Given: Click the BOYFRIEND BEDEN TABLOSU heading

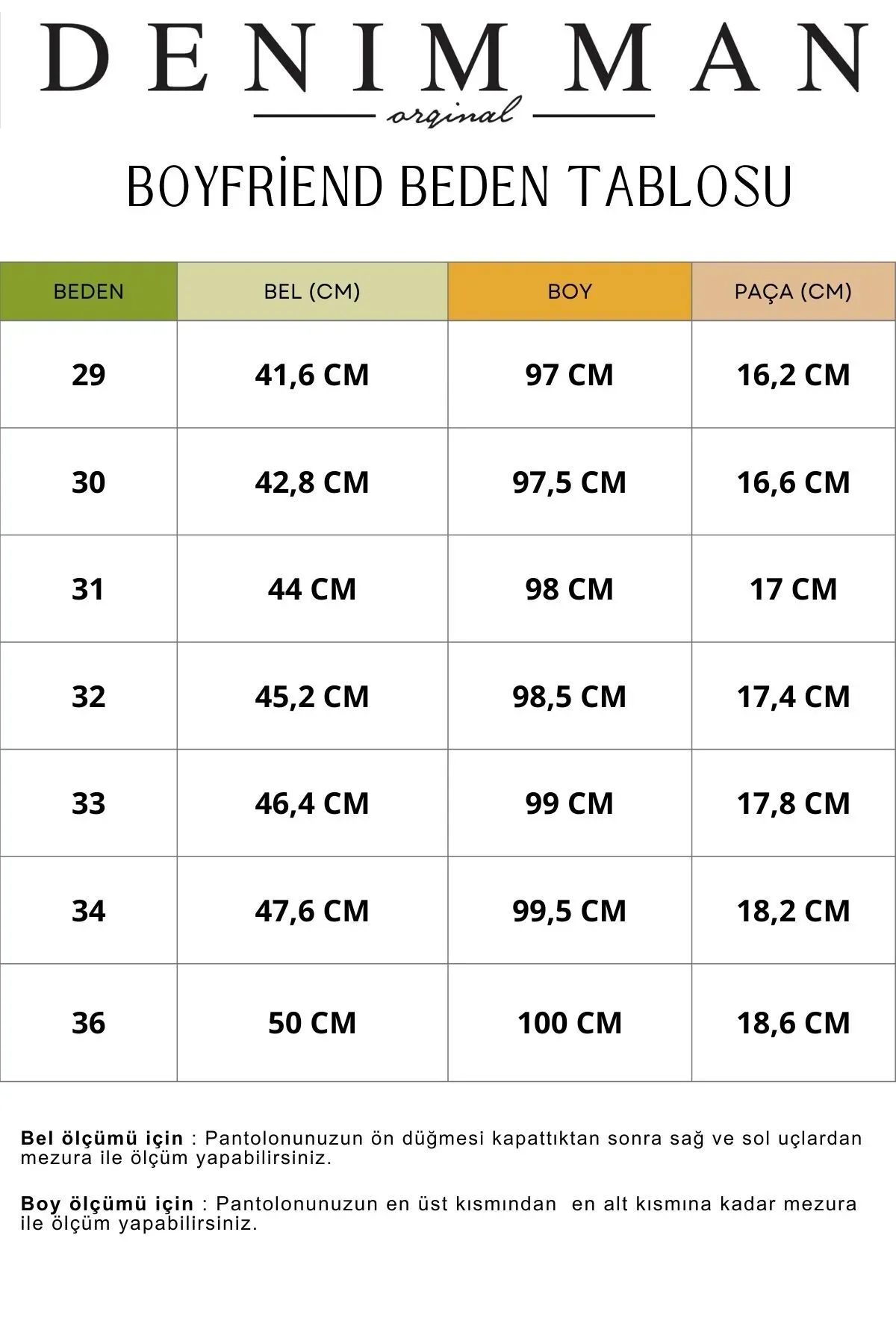Looking at the screenshot, I should pyautogui.click(x=458, y=187).
